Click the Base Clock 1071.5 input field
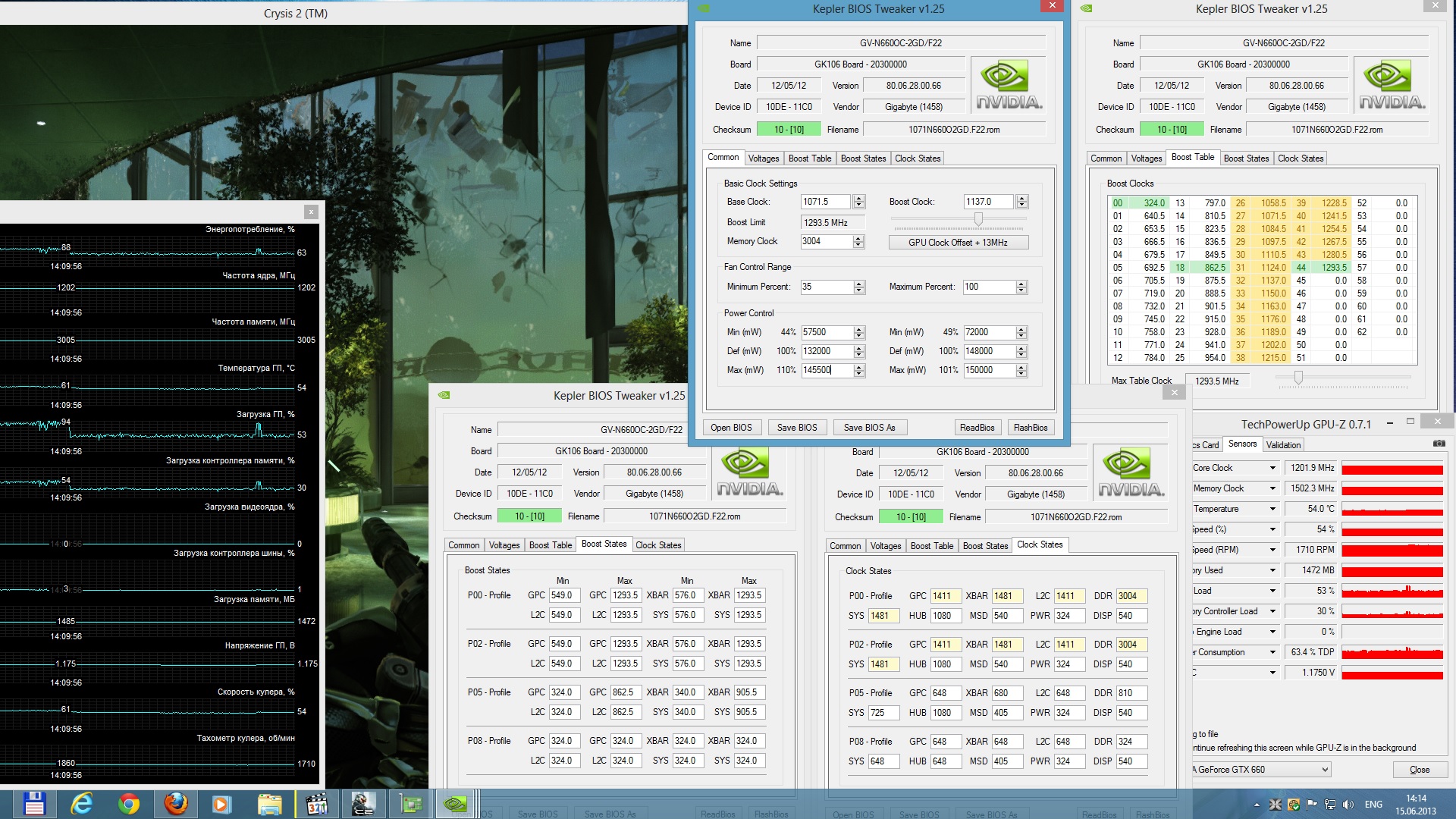 [825, 202]
